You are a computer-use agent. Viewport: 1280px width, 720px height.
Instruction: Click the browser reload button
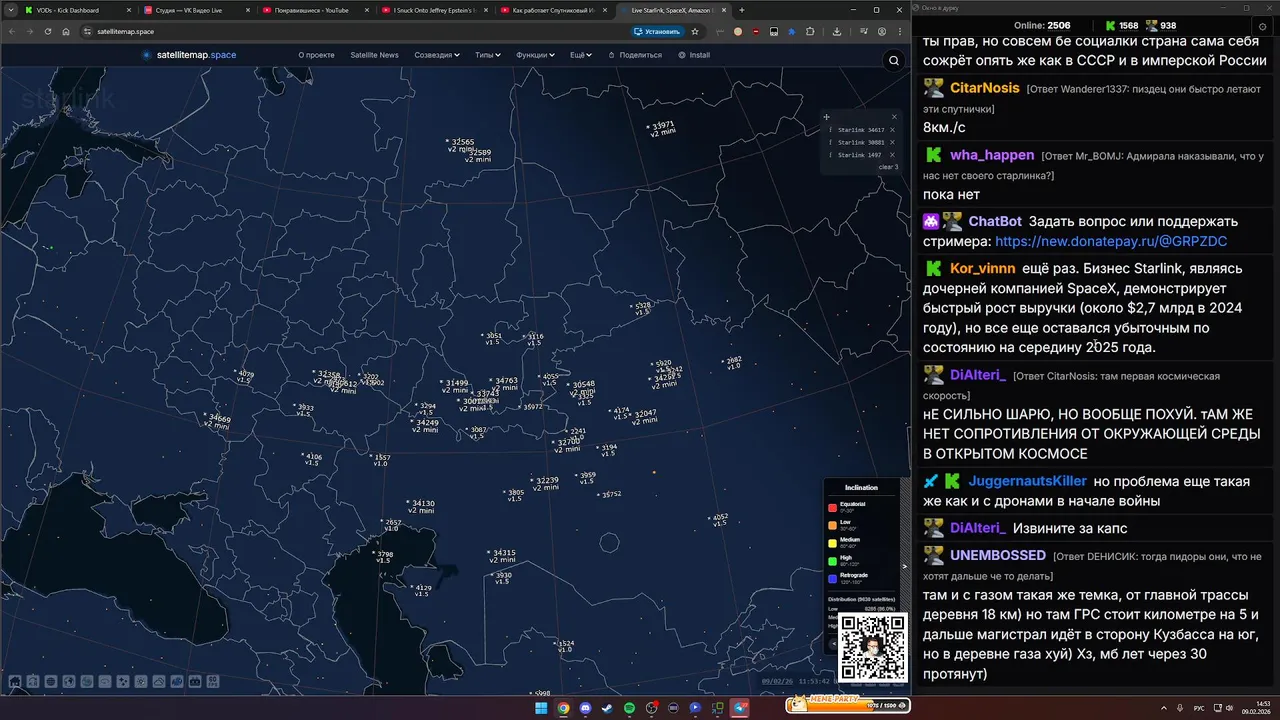pos(47,31)
